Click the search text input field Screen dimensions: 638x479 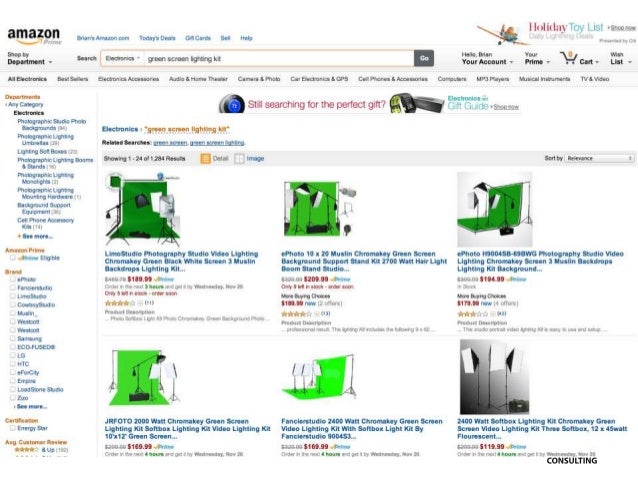(279, 59)
